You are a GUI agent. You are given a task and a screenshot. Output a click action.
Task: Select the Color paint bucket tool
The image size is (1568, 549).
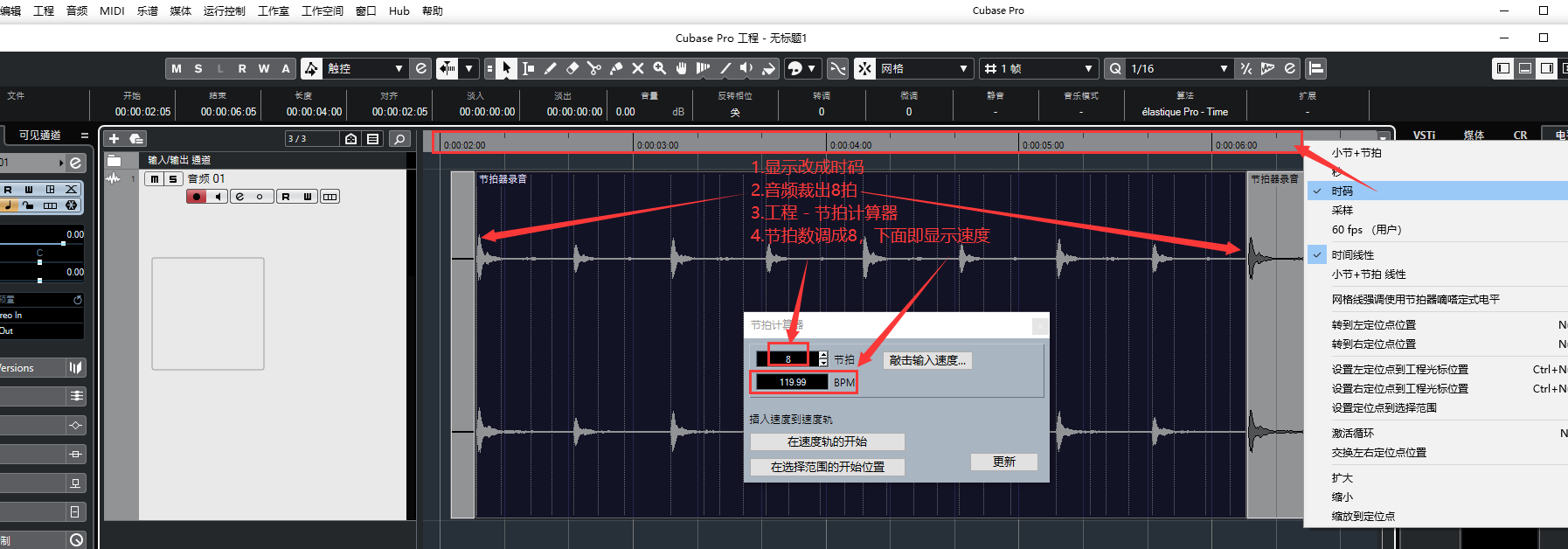pyautogui.click(x=768, y=68)
